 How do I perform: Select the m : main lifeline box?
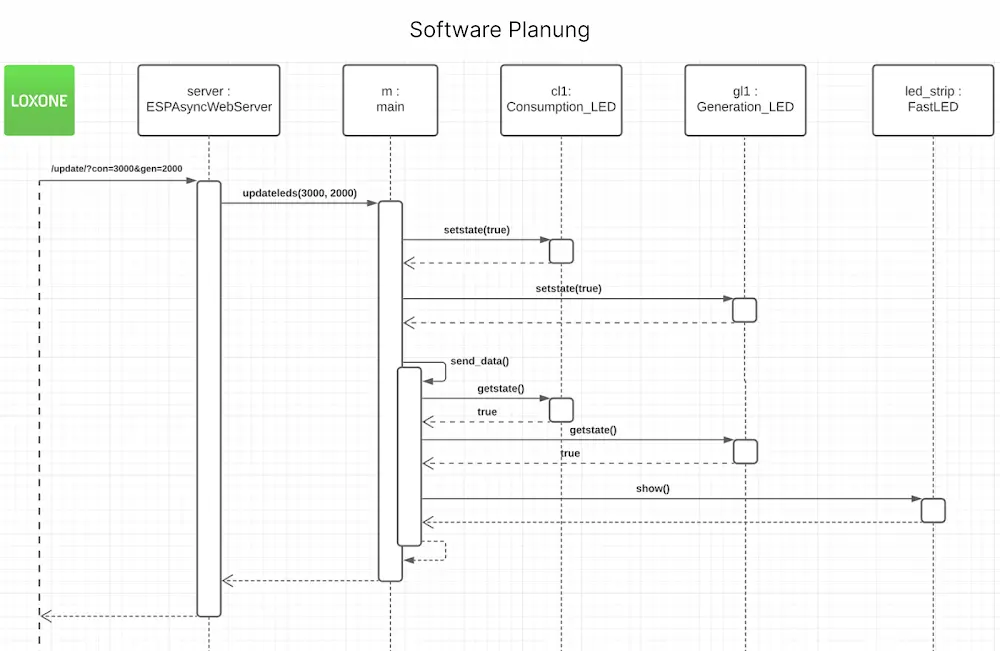pos(390,99)
